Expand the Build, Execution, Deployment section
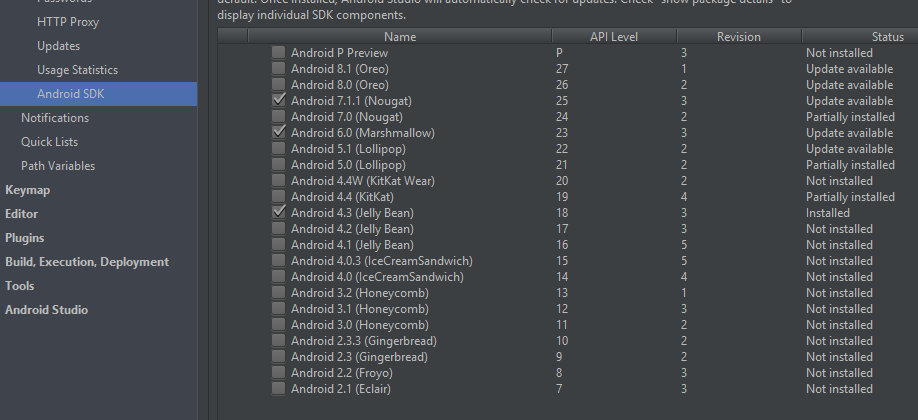This screenshot has height=420, width=918. (x=87, y=262)
